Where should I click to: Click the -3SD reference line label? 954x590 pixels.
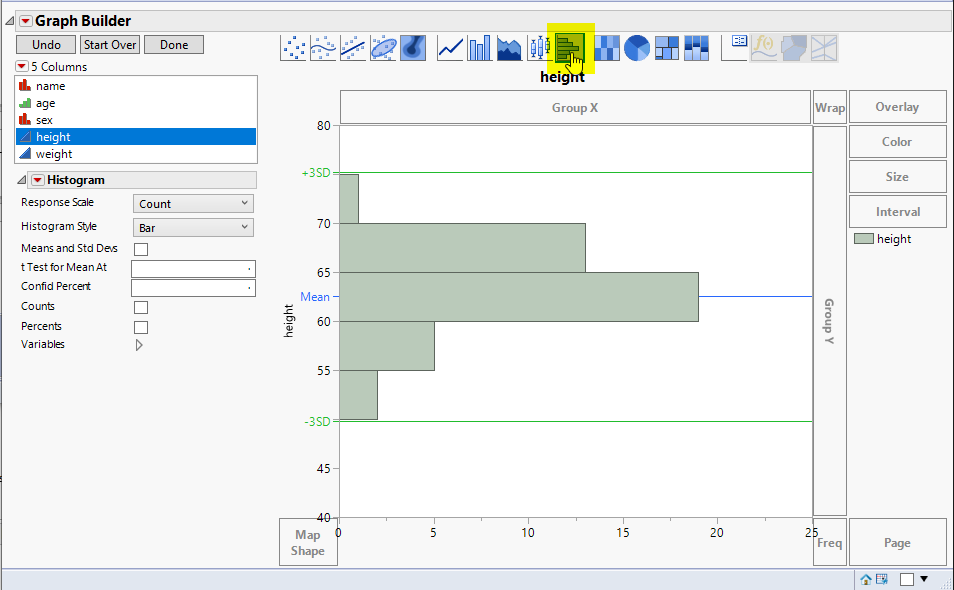[317, 422]
